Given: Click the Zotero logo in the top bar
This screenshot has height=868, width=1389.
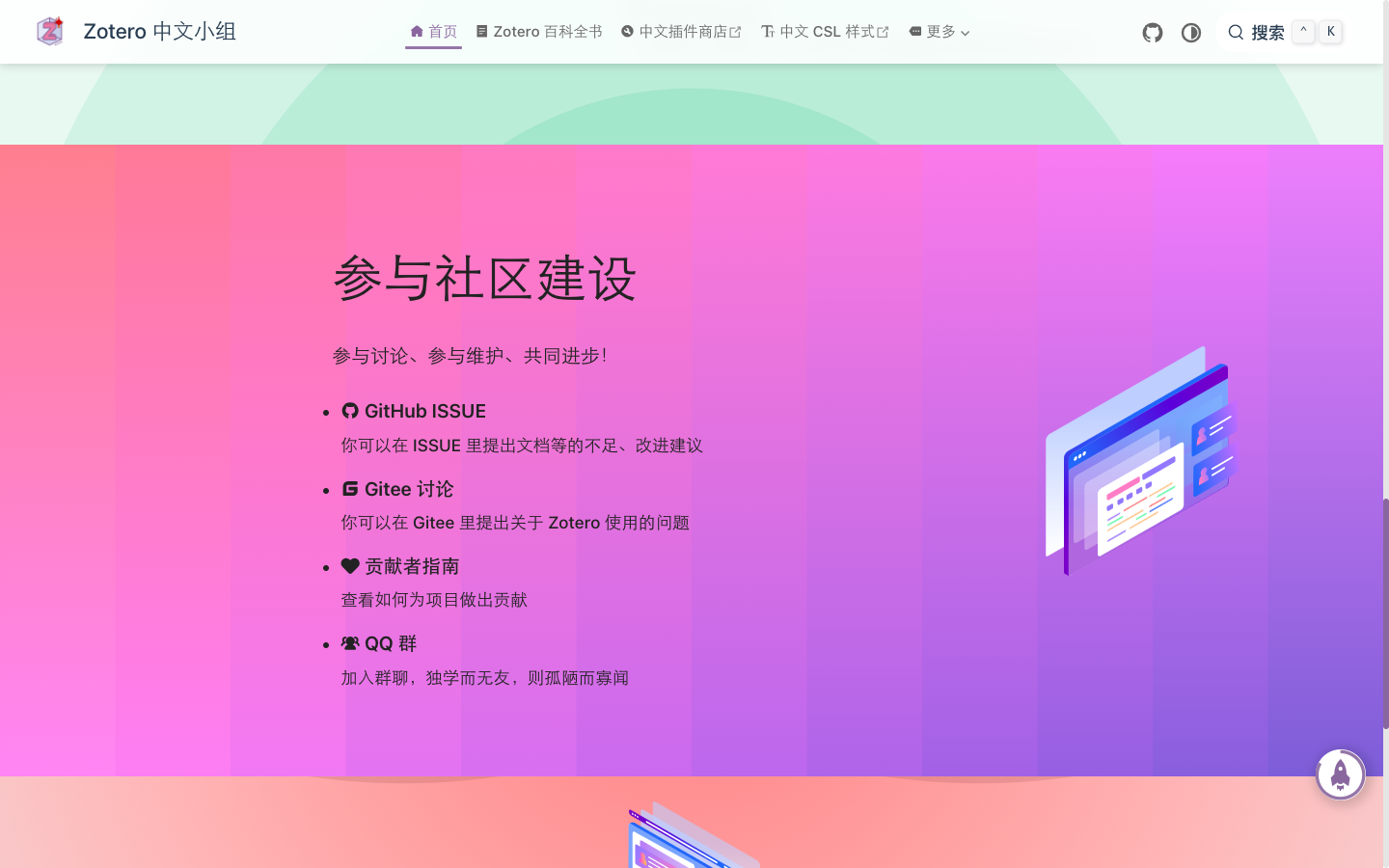Looking at the screenshot, I should [x=49, y=31].
